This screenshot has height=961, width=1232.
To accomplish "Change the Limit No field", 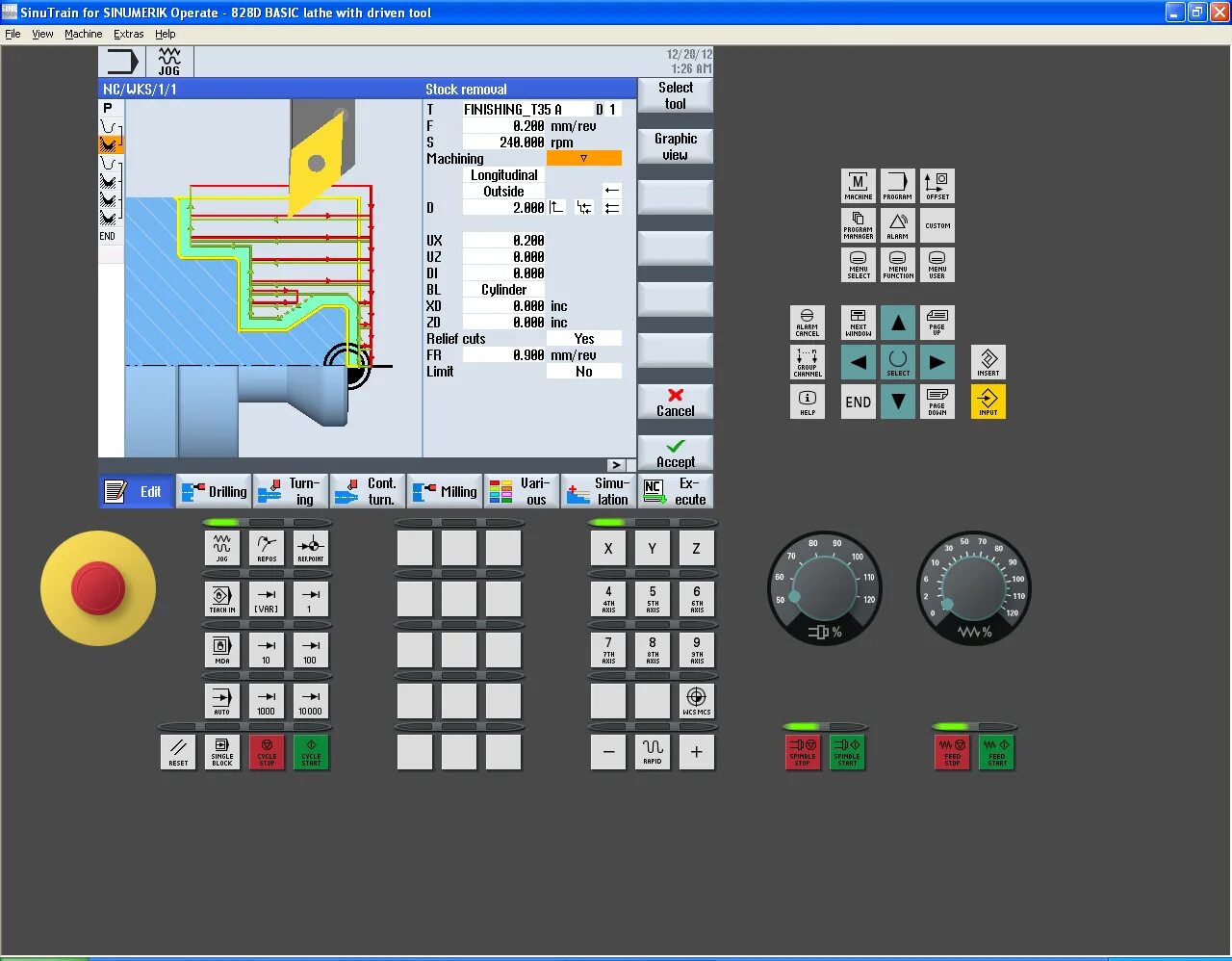I will point(583,372).
